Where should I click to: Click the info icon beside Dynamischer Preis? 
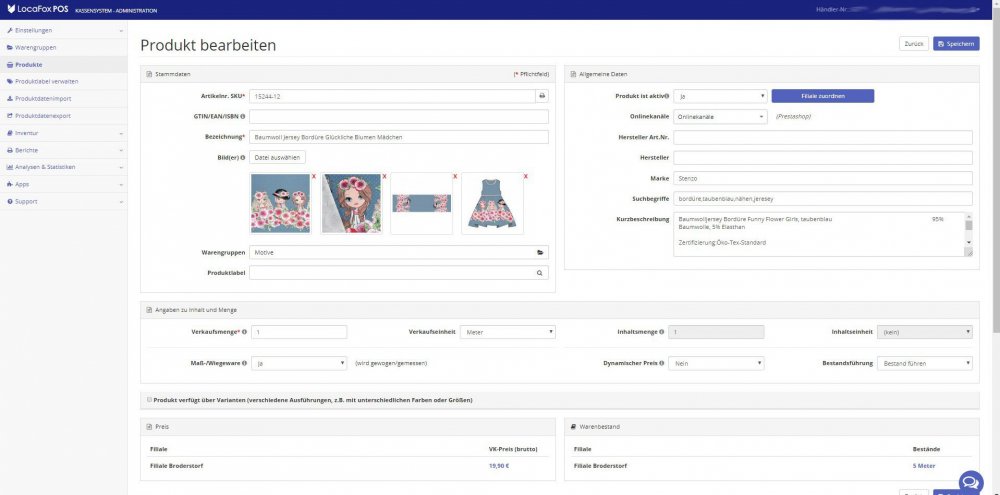coord(661,363)
